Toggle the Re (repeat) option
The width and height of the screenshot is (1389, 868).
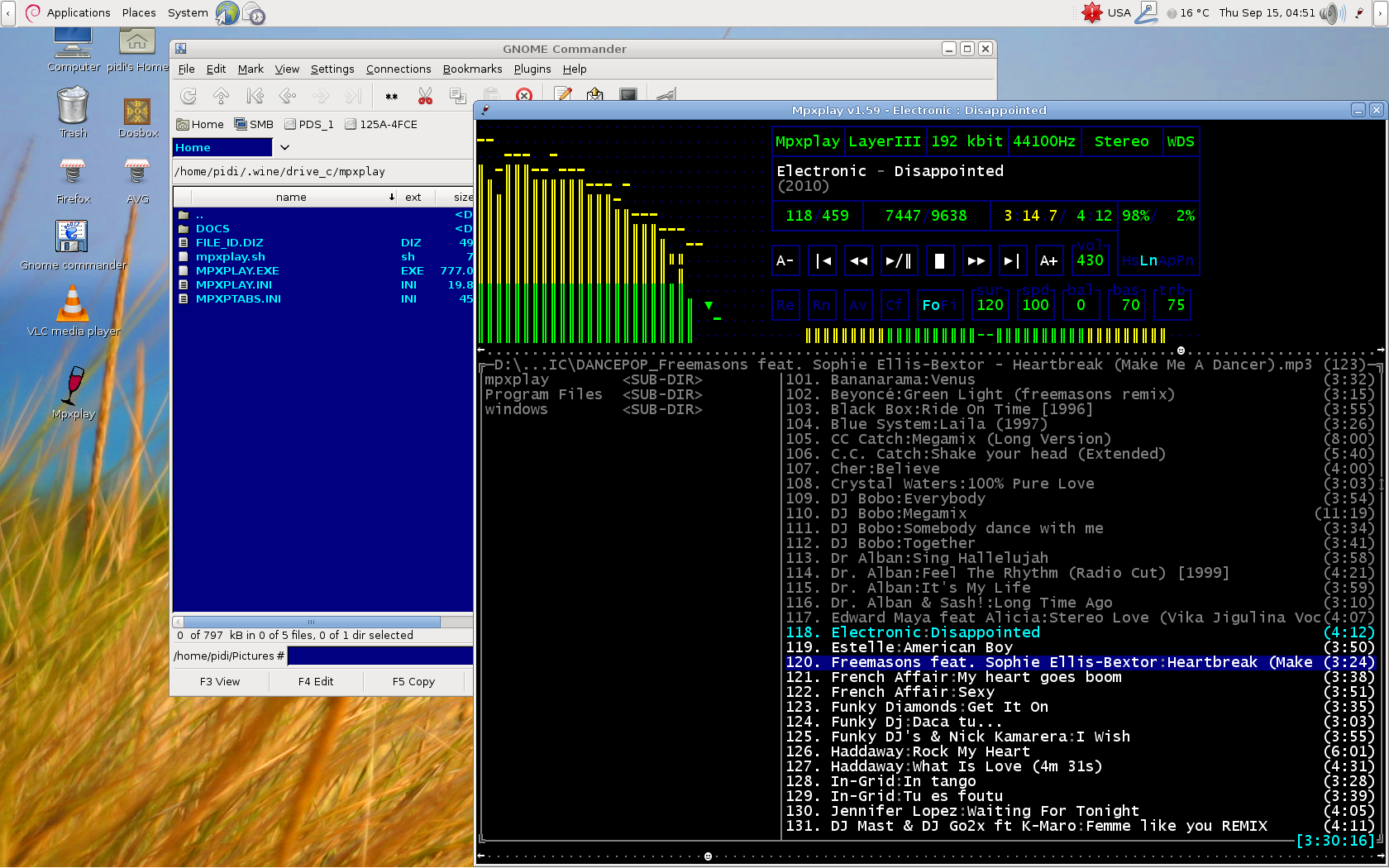click(785, 305)
